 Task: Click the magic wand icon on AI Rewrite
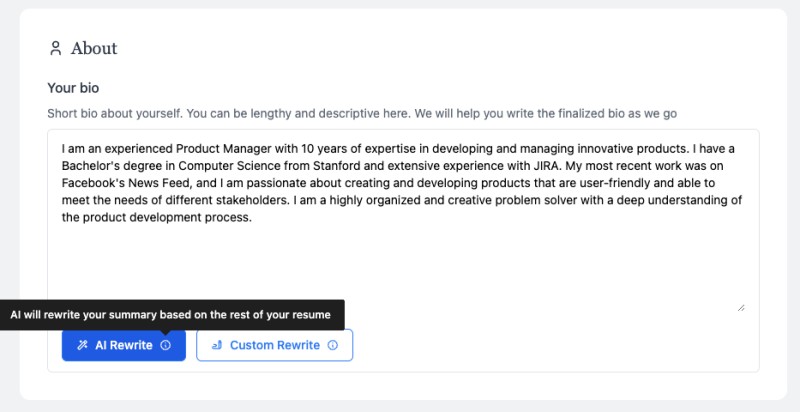[83, 345]
